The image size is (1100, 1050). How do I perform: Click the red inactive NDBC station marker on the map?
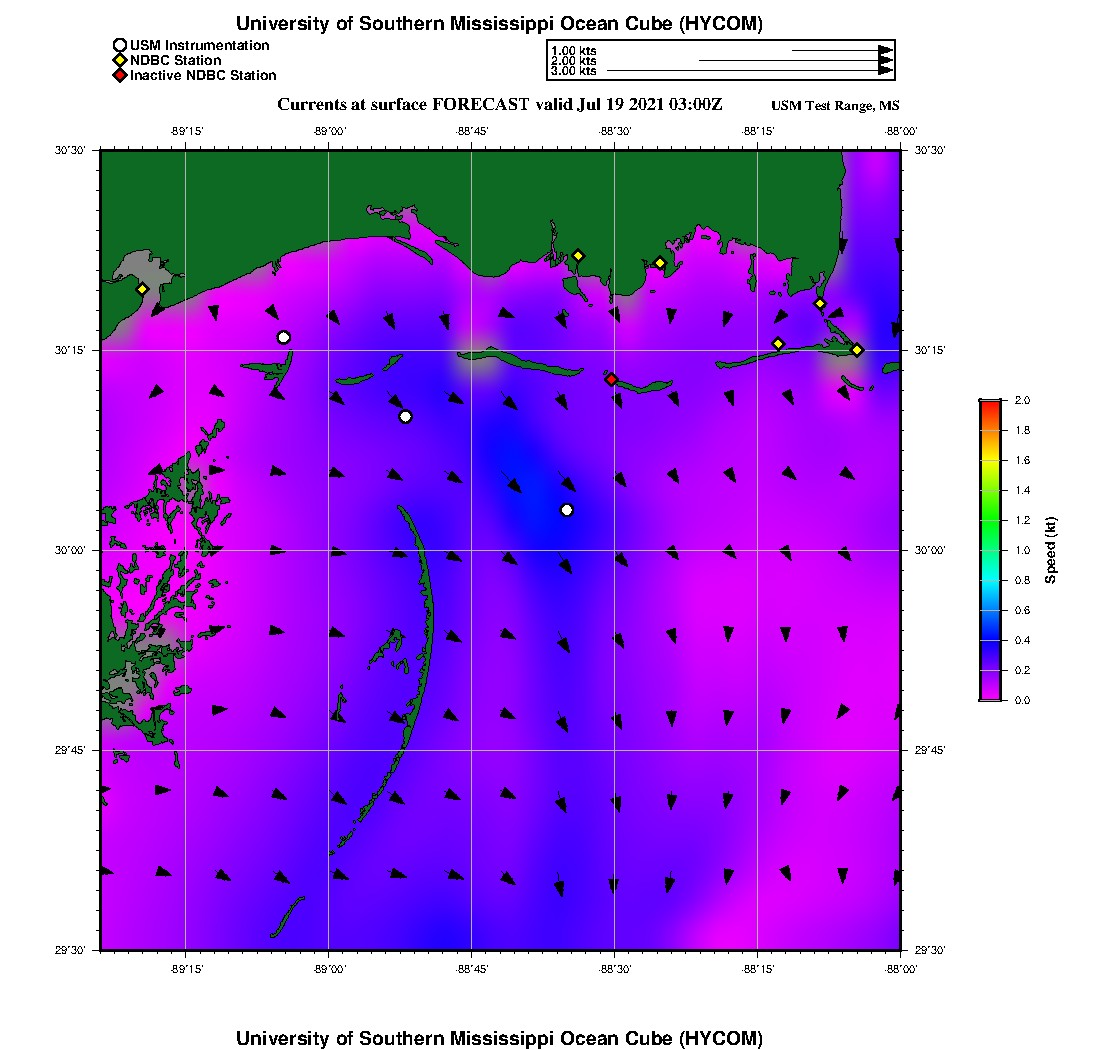click(x=611, y=379)
